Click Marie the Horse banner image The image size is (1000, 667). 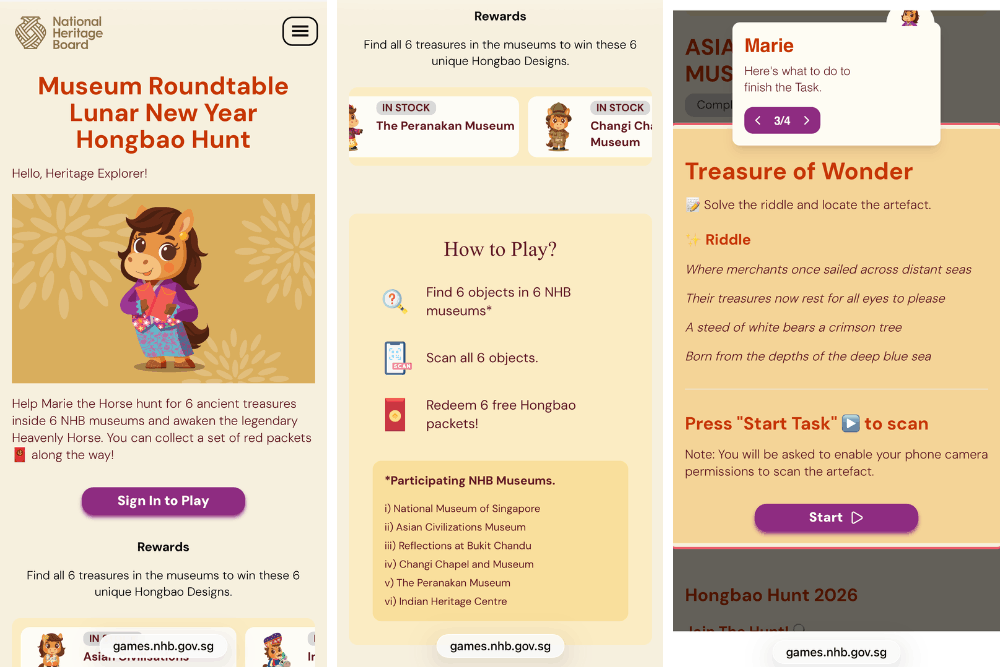pos(163,288)
